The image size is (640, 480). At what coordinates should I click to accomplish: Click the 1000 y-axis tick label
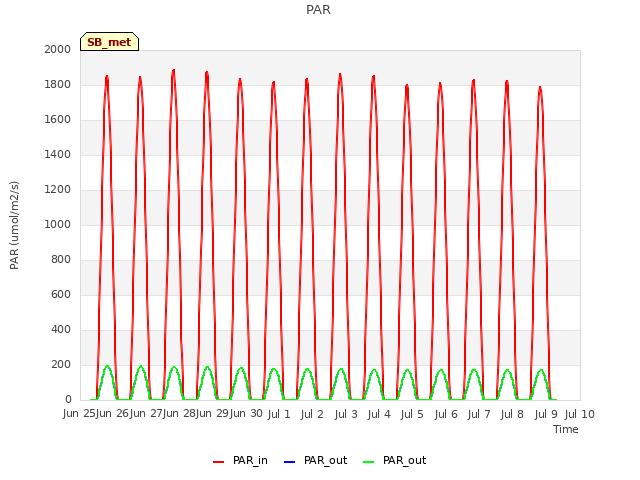[x=58, y=224]
